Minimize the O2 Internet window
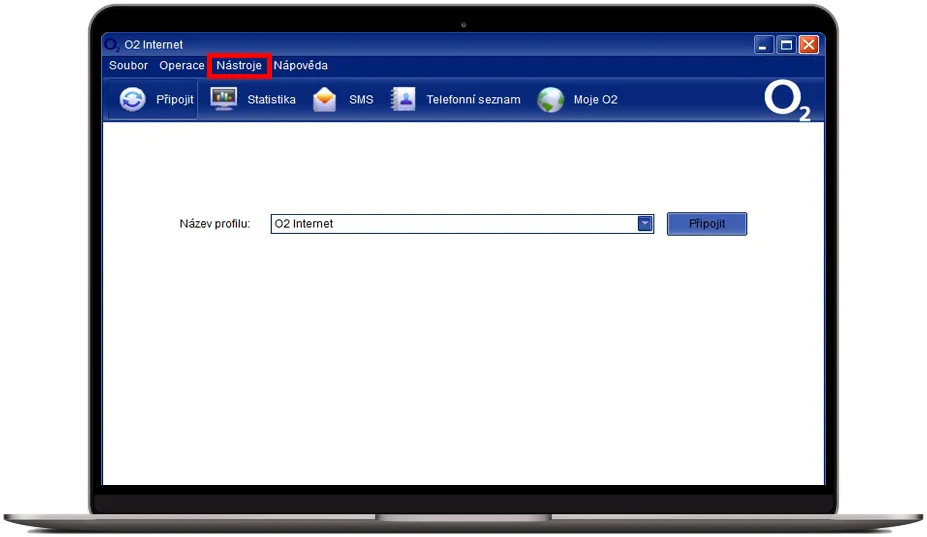The height and width of the screenshot is (537, 927). pyautogui.click(x=764, y=45)
